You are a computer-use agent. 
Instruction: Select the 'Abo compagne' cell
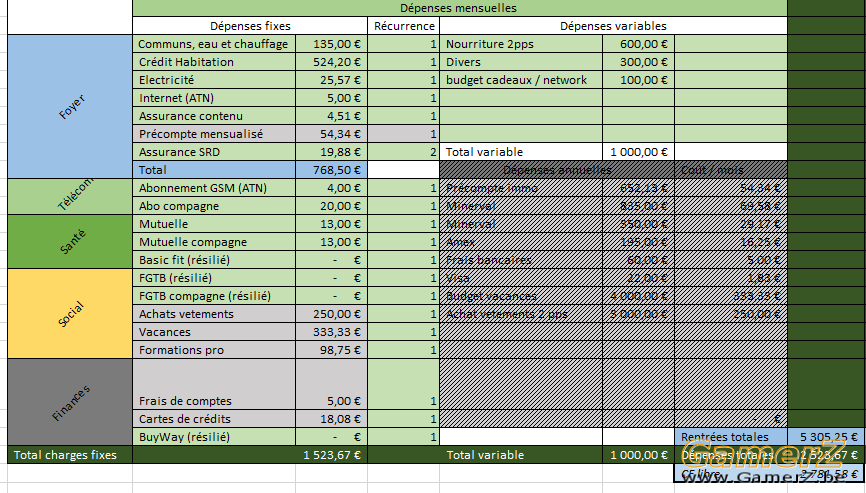[x=214, y=206]
